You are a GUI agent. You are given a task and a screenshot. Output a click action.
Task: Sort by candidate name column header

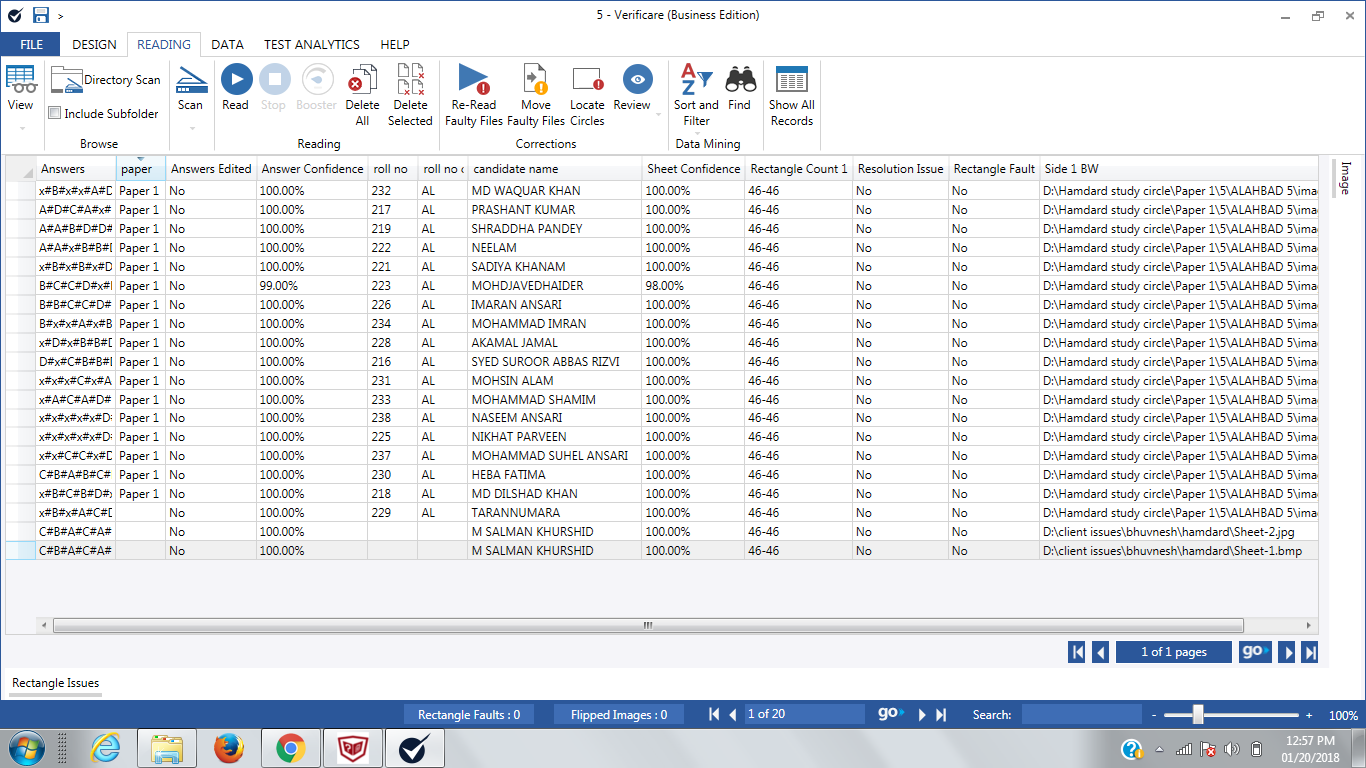[x=554, y=169]
